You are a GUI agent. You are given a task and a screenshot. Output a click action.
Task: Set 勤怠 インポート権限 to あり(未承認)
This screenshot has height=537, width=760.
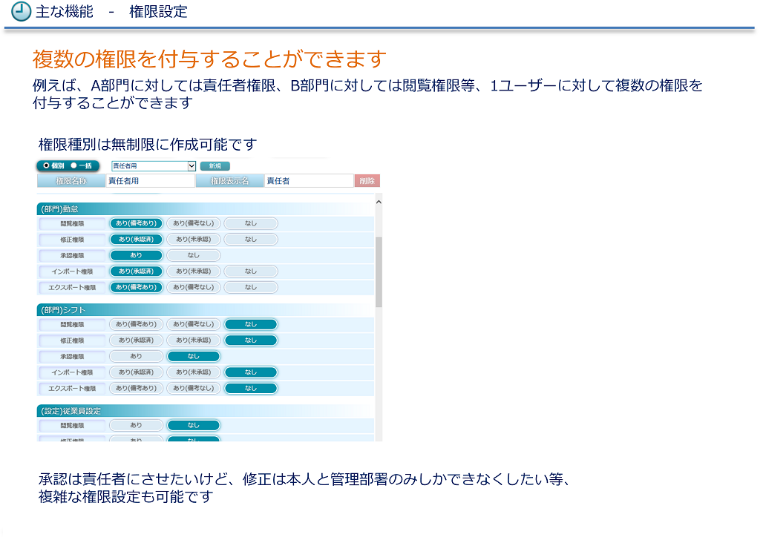(x=192, y=271)
